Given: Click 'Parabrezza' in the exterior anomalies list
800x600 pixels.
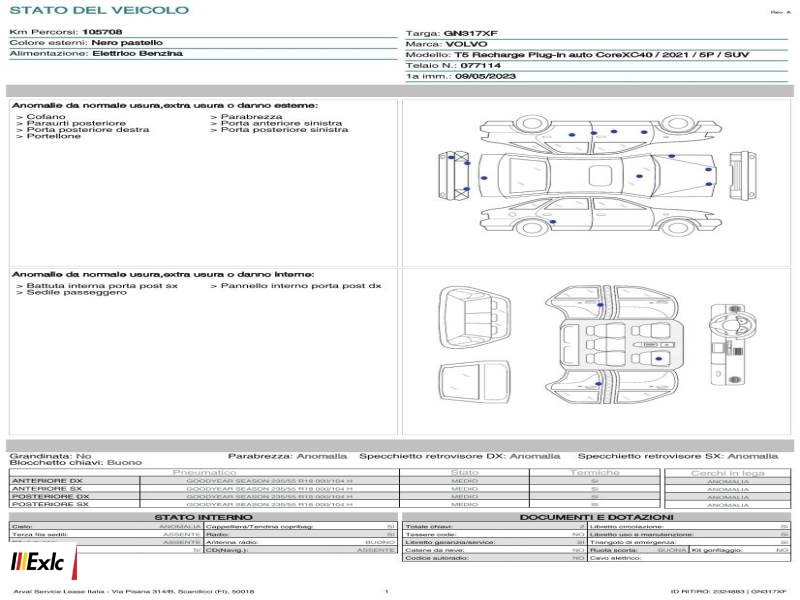Looking at the screenshot, I should (251, 117).
